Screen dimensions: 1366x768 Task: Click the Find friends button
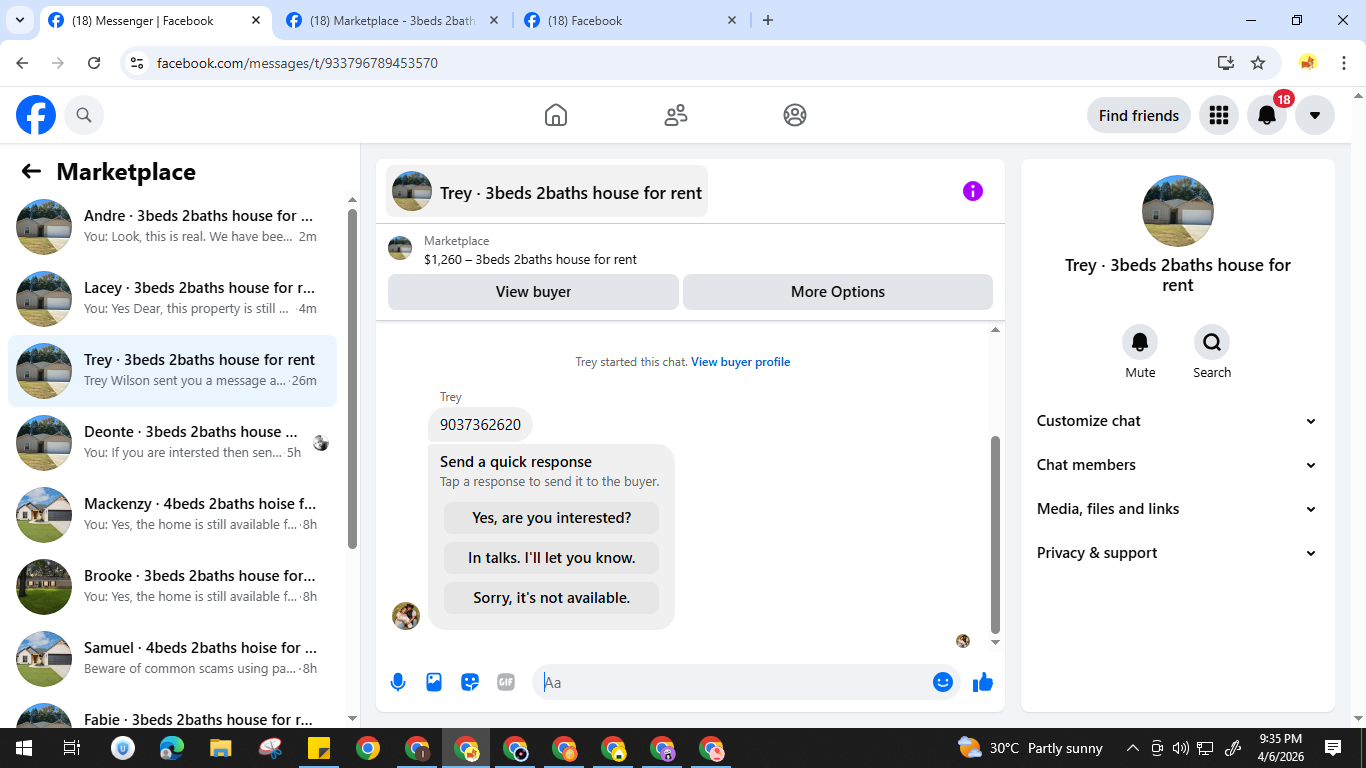tap(1139, 115)
